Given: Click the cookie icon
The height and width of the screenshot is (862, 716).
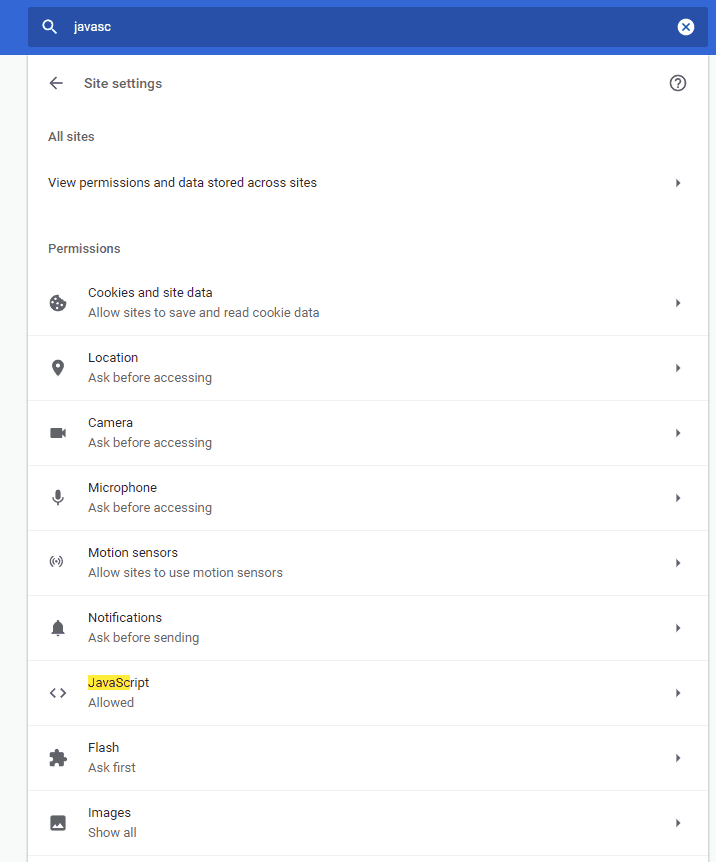Looking at the screenshot, I should pos(58,303).
